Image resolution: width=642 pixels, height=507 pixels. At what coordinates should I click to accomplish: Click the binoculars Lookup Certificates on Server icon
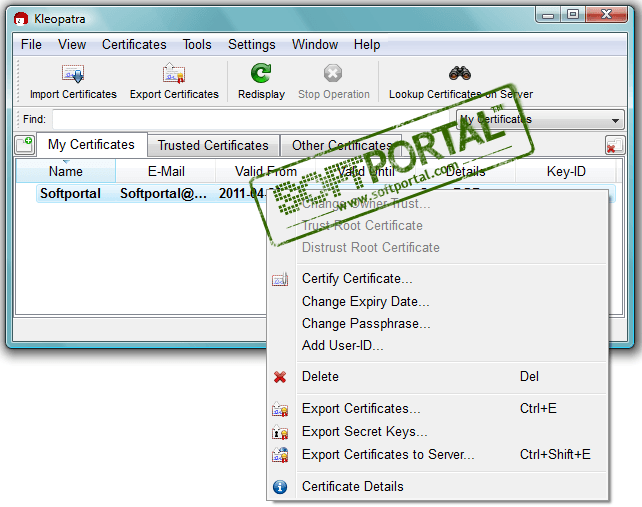point(460,73)
